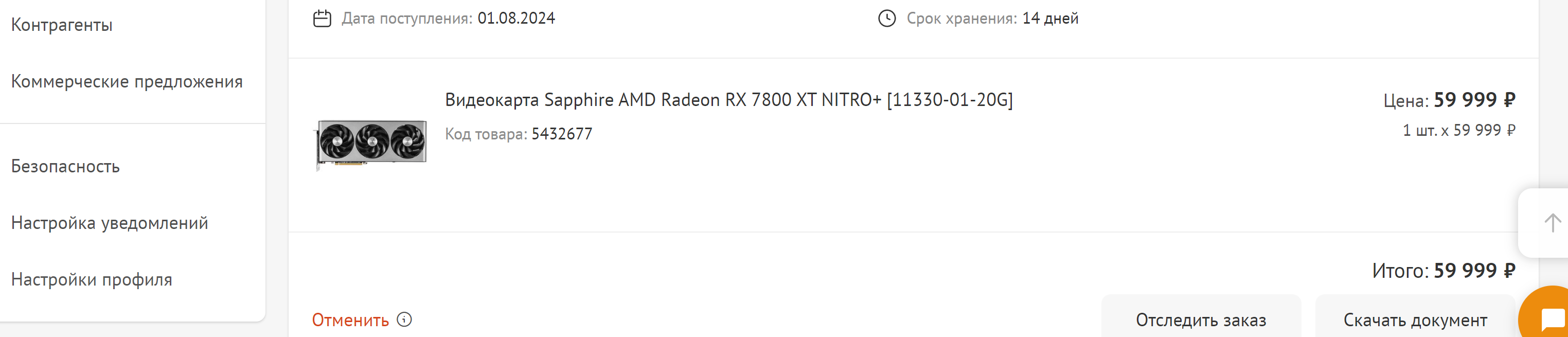Click the calendar icon beside Дата поступления
Image resolution: width=1568 pixels, height=337 pixels.
(322, 19)
